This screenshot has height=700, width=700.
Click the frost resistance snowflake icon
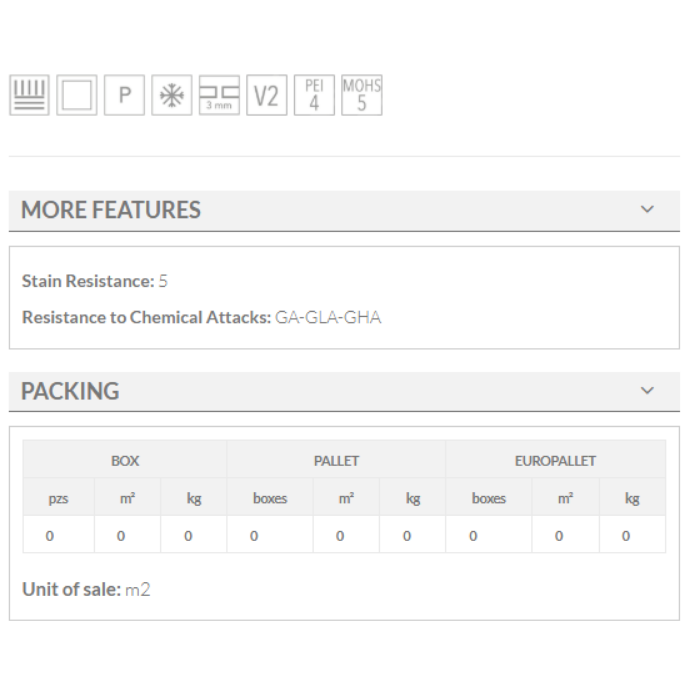(x=171, y=96)
